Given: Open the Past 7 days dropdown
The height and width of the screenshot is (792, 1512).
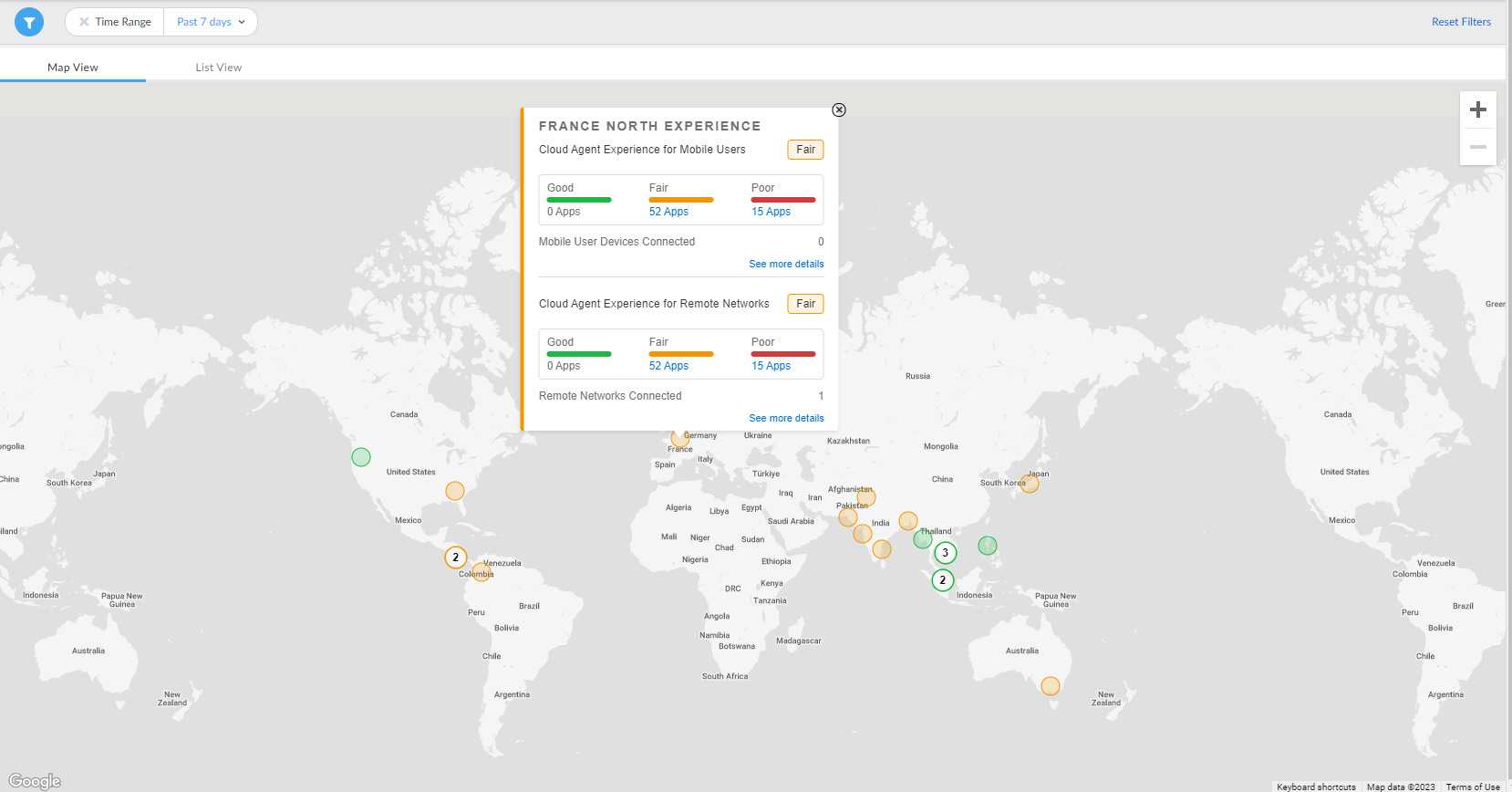Looking at the screenshot, I should coord(211,22).
